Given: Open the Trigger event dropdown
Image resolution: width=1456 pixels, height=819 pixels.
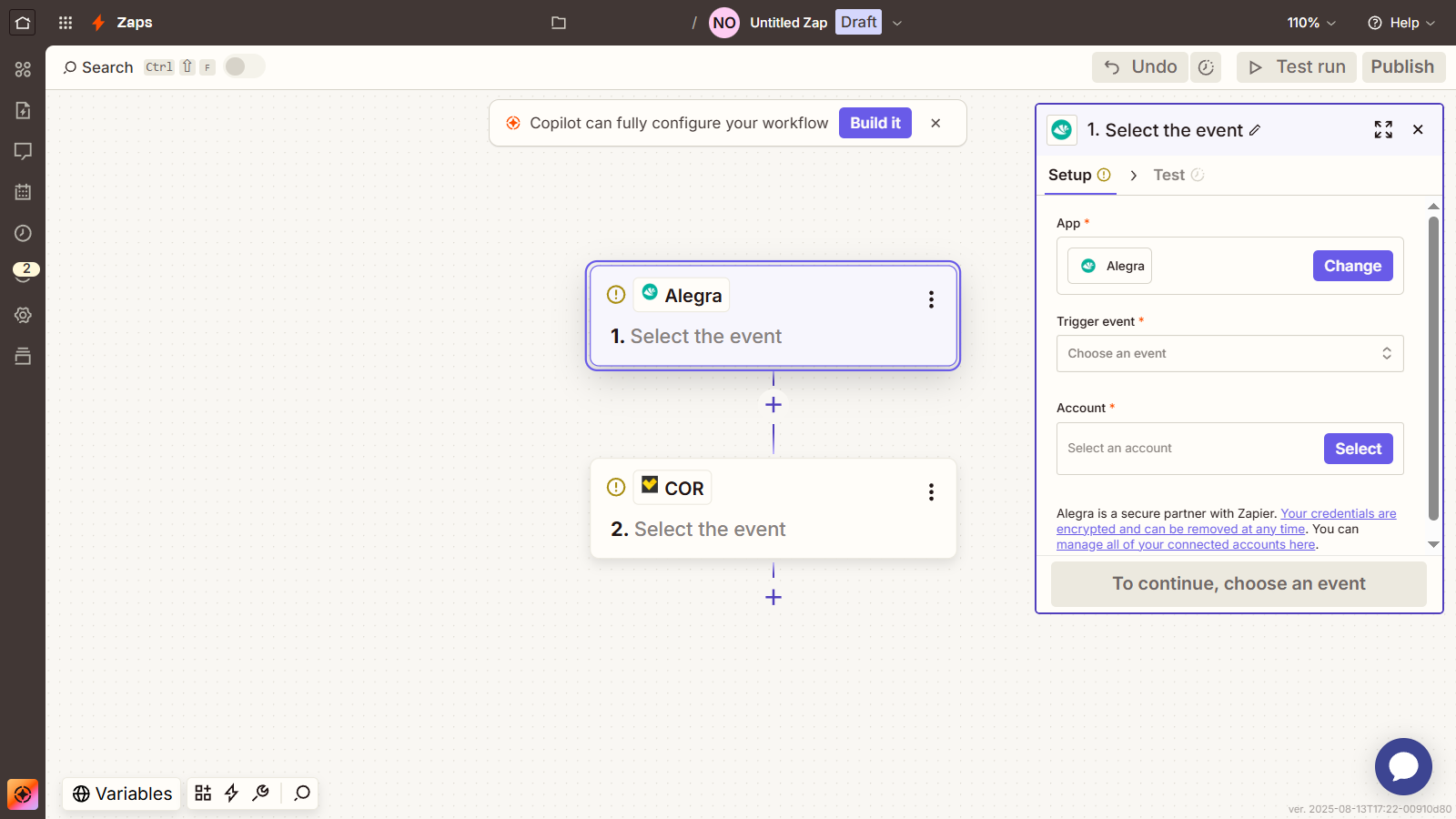Looking at the screenshot, I should point(1229,354).
